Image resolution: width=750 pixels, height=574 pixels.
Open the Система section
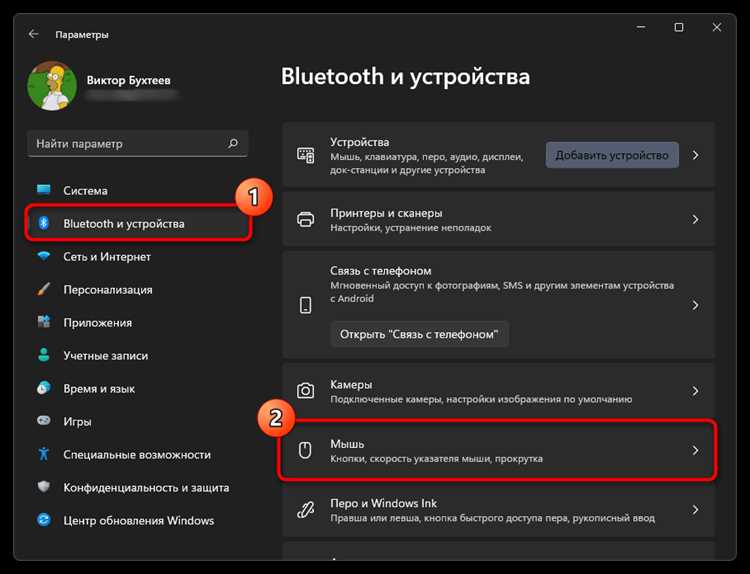(x=138, y=190)
